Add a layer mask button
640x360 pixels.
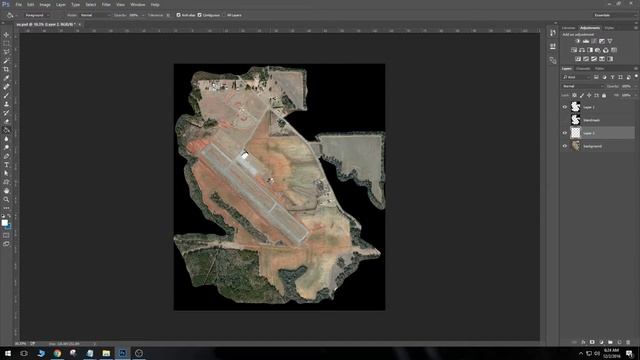click(592, 342)
